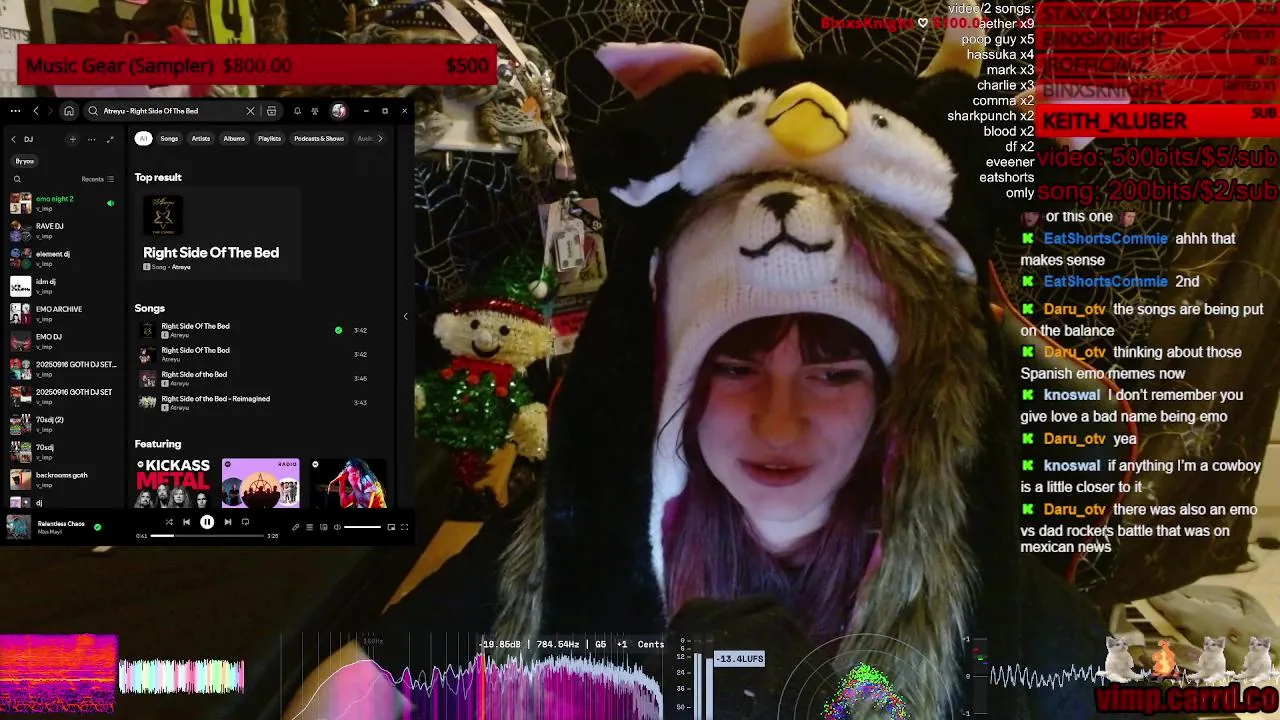Screen dimensions: 1280x720
Task: Enter Spotify full screen mode
Action: (x=404, y=527)
